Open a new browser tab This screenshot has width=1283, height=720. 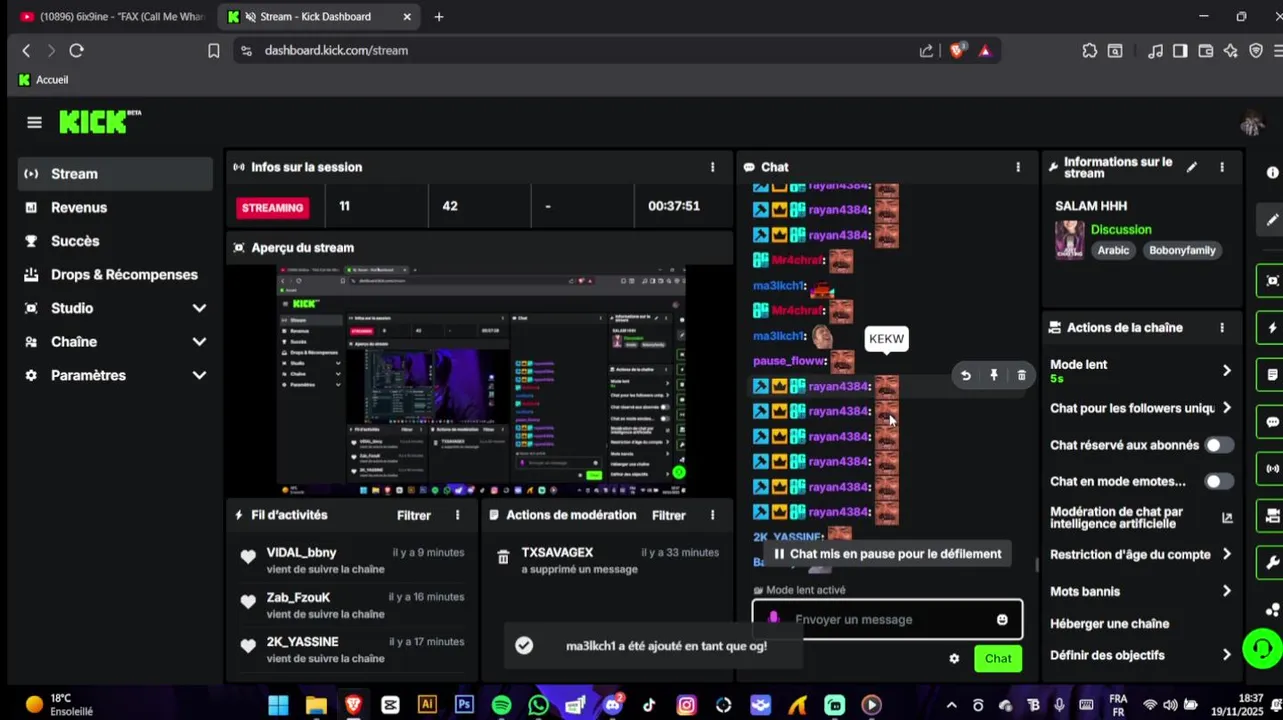[439, 17]
